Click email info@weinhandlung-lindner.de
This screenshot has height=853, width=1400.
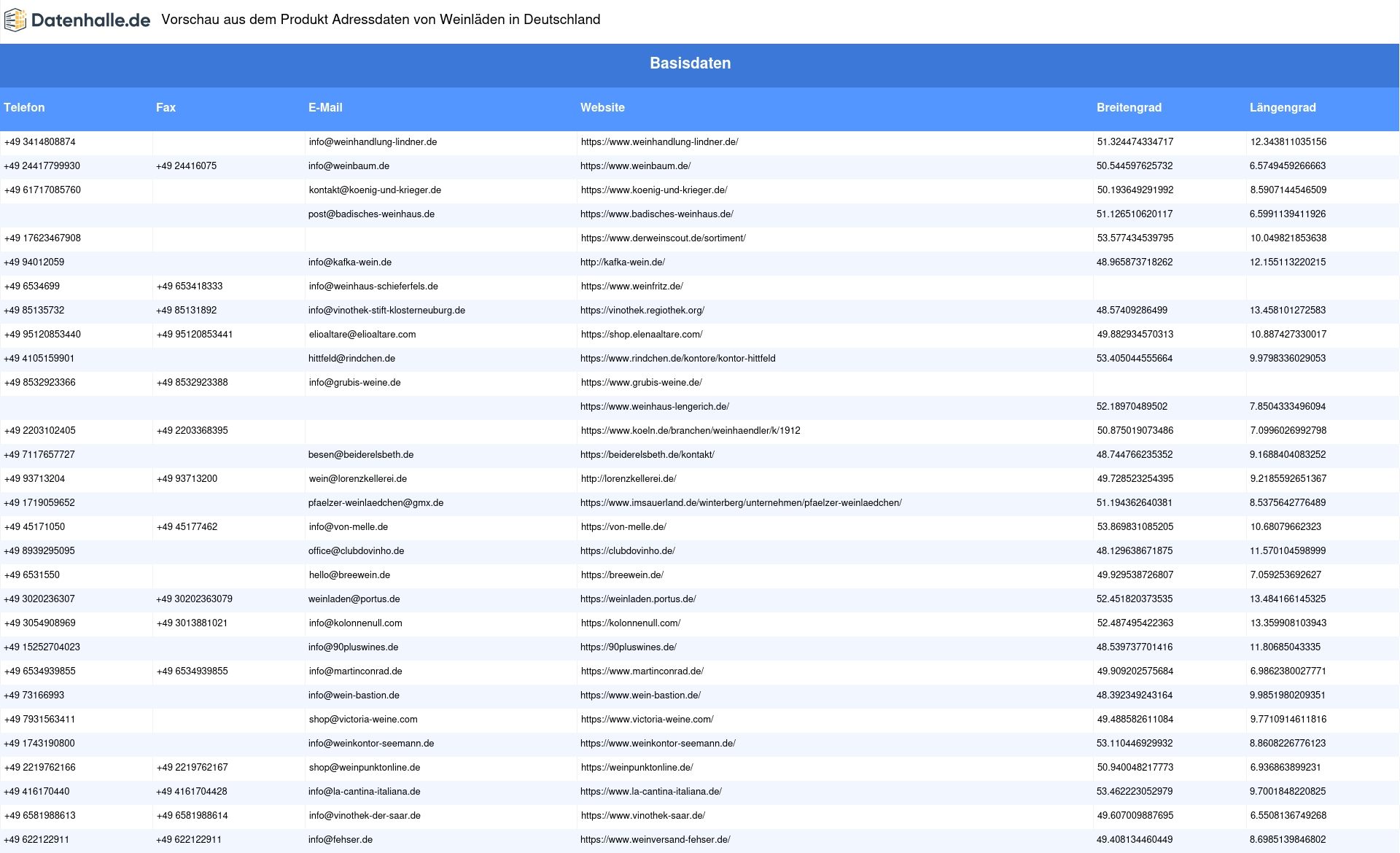point(373,142)
